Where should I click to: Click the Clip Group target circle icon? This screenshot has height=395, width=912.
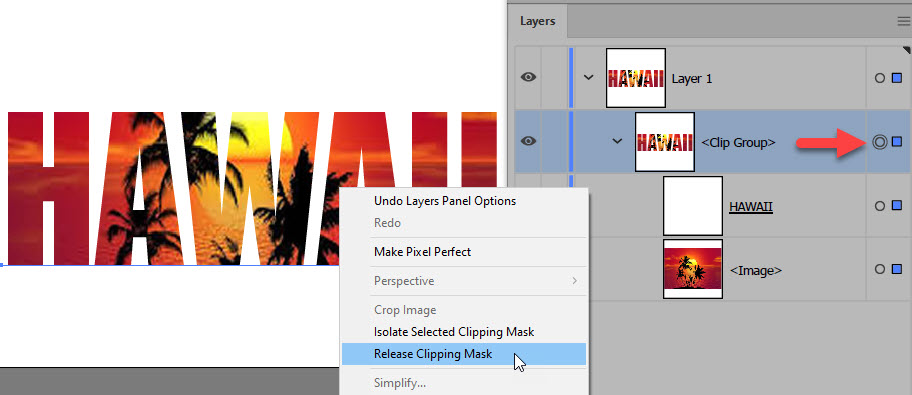tap(880, 141)
